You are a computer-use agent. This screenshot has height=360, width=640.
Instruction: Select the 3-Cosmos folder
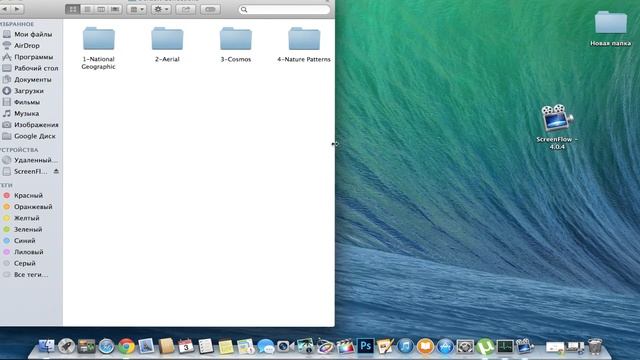236,44
